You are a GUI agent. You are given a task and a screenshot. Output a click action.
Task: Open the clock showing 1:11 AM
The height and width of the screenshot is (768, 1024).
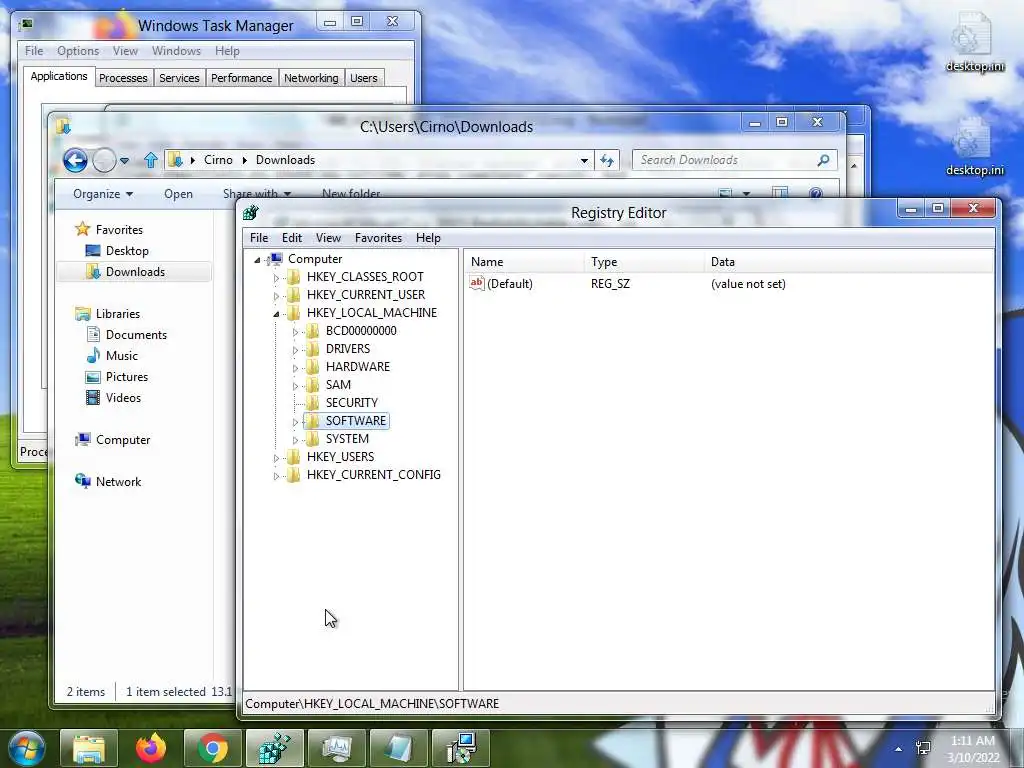974,749
